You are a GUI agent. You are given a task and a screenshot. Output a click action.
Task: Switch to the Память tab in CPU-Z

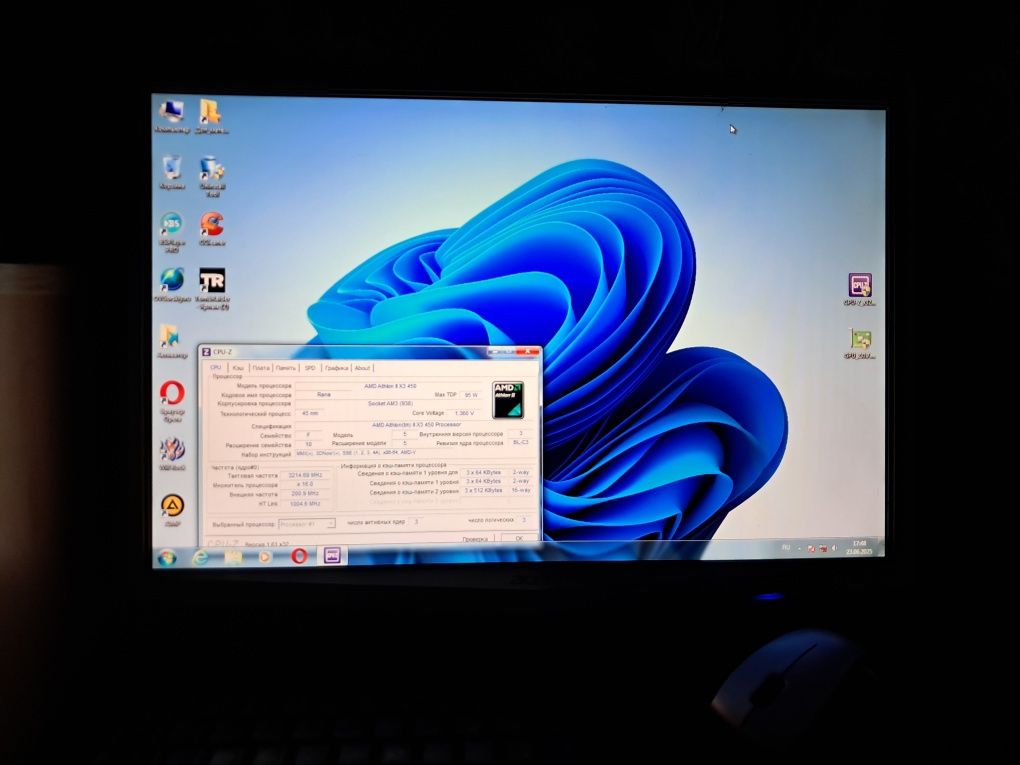pyautogui.click(x=286, y=368)
